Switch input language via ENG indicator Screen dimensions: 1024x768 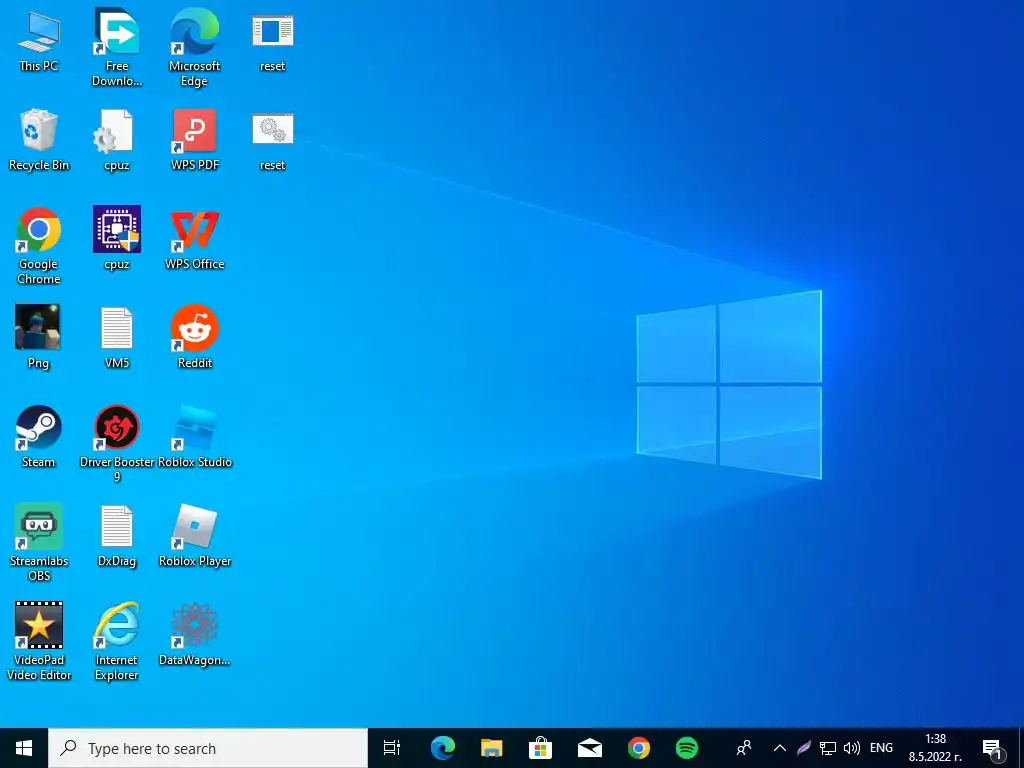click(881, 748)
